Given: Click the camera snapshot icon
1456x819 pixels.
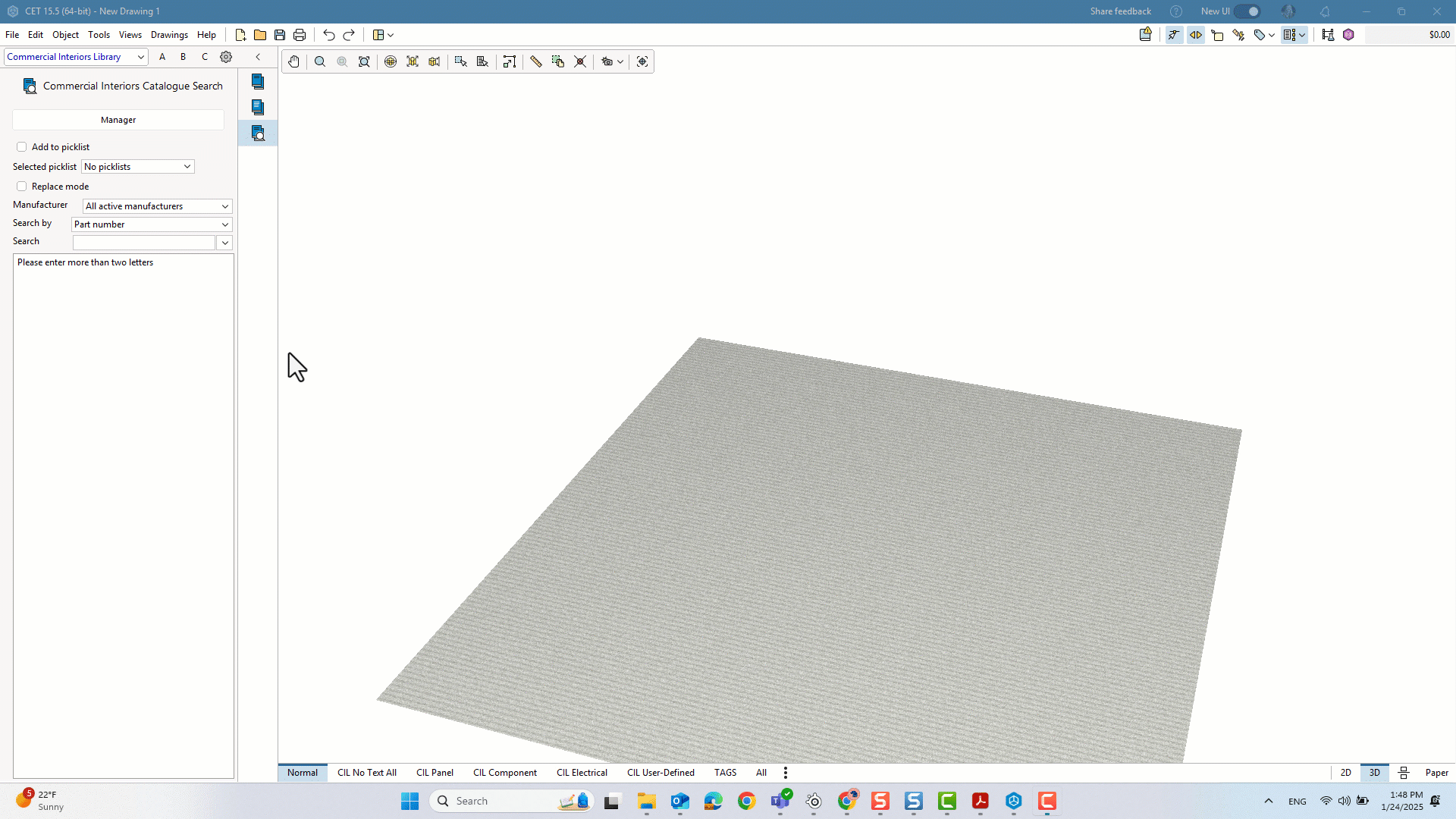Looking at the screenshot, I should (607, 61).
